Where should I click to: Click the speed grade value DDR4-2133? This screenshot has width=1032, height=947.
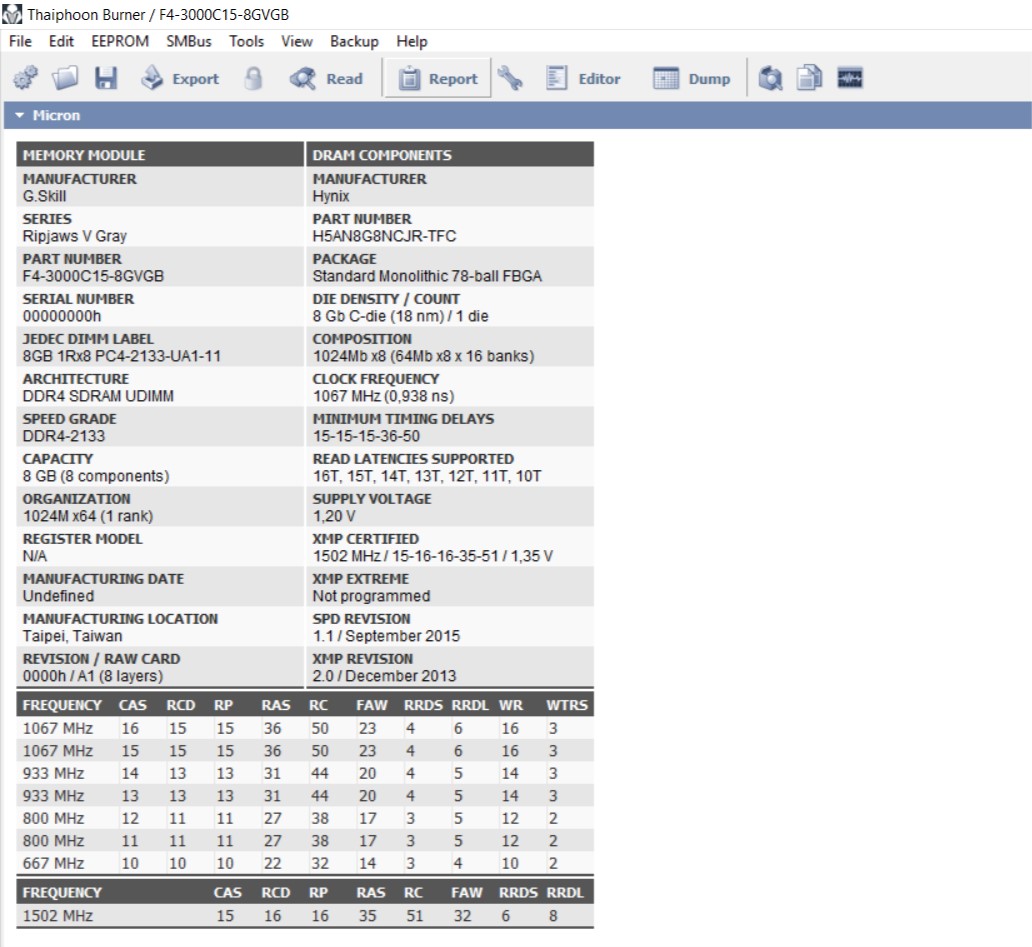(64, 436)
